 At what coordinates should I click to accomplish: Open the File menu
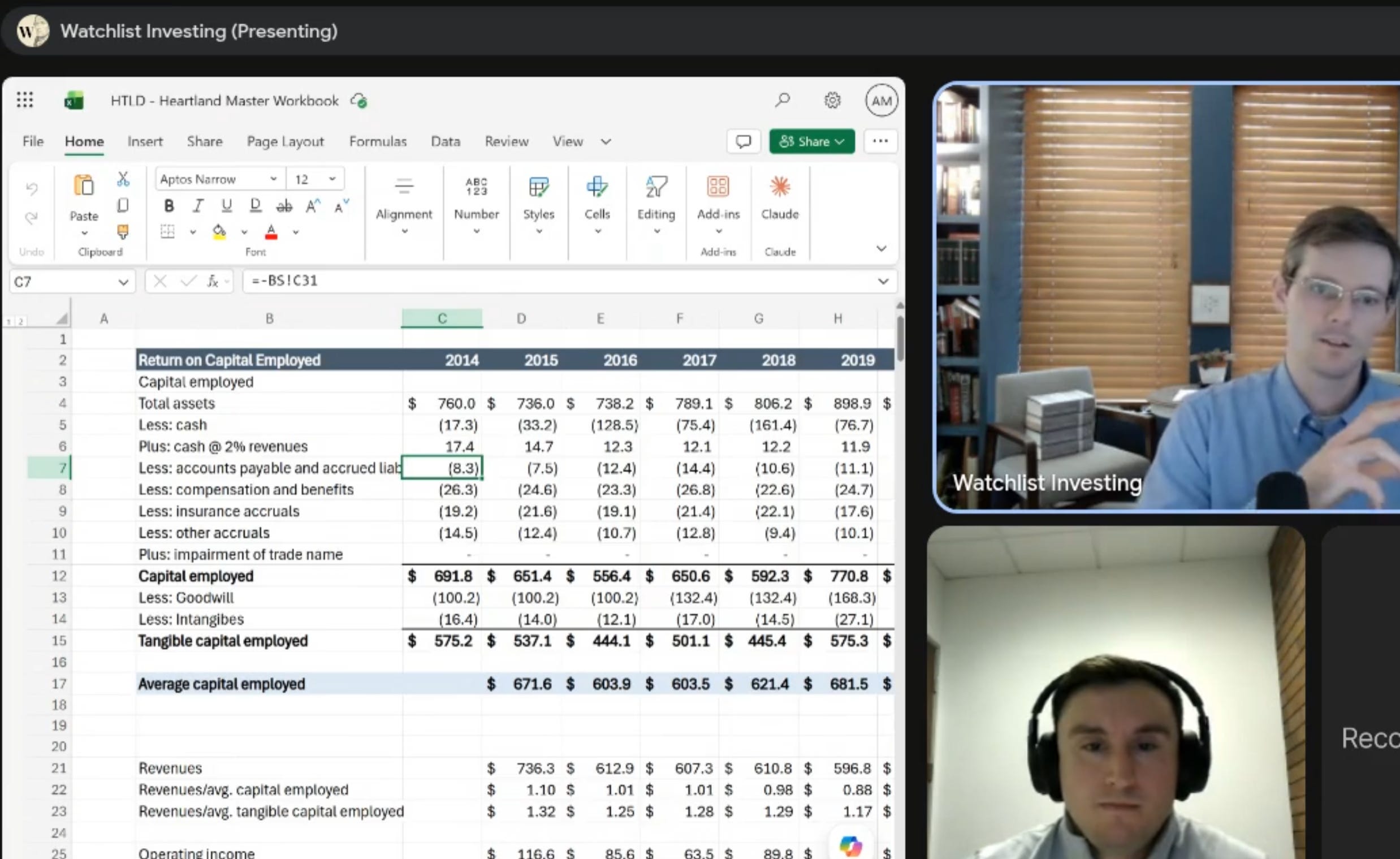tap(33, 141)
